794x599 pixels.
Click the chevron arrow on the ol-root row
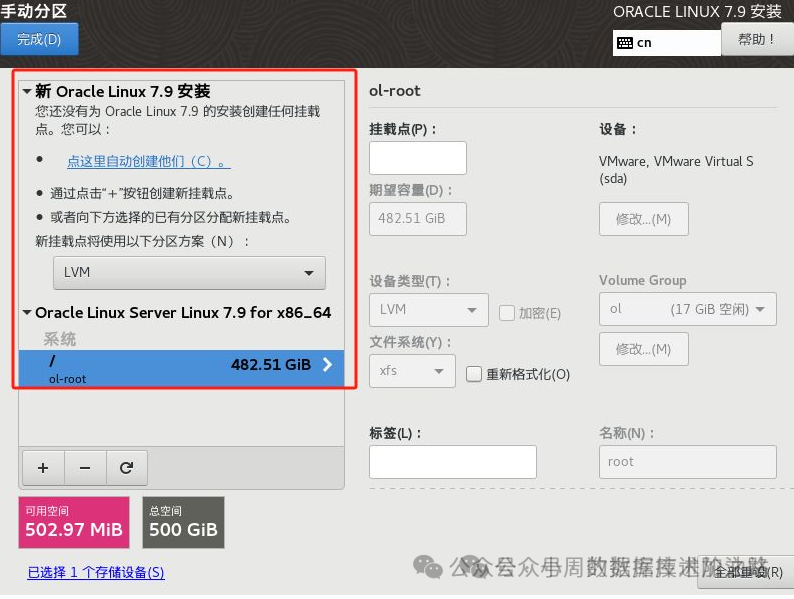(x=328, y=365)
